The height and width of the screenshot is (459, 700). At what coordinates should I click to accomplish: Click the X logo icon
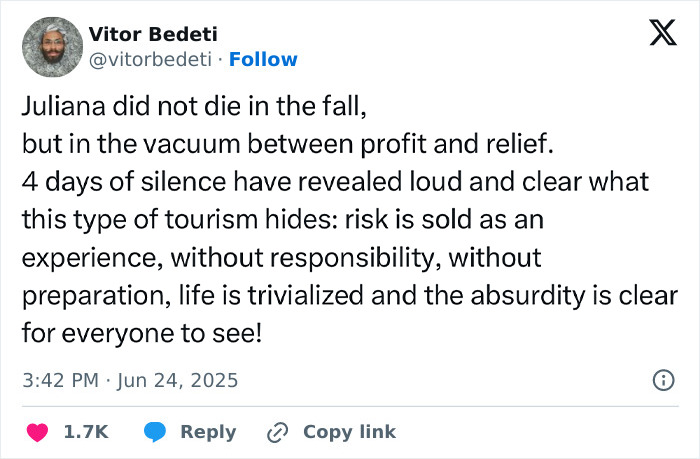(x=655, y=36)
